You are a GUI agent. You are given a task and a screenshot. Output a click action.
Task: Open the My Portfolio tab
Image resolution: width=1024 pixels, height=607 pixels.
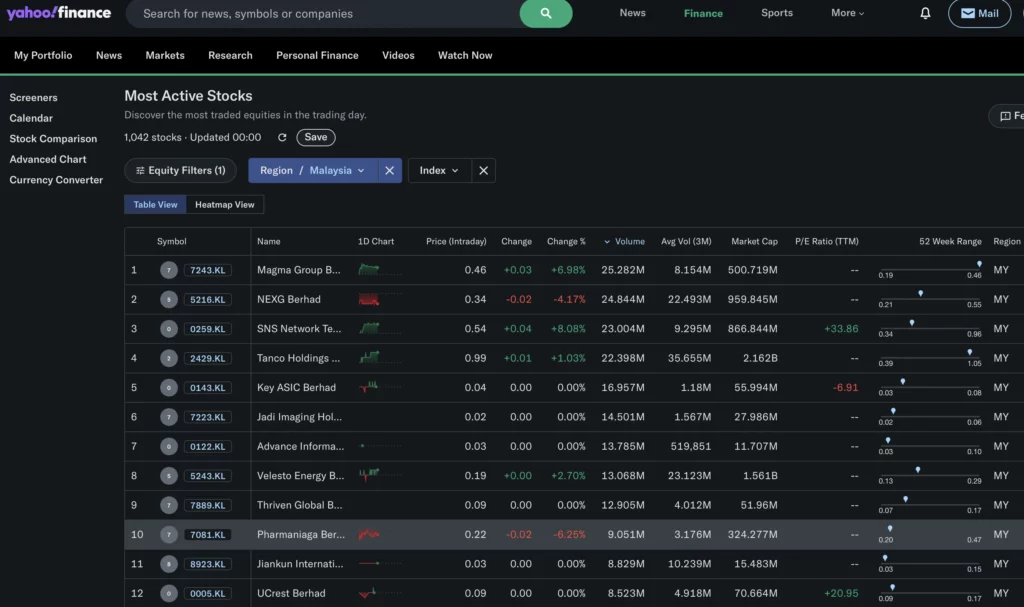tap(43, 56)
